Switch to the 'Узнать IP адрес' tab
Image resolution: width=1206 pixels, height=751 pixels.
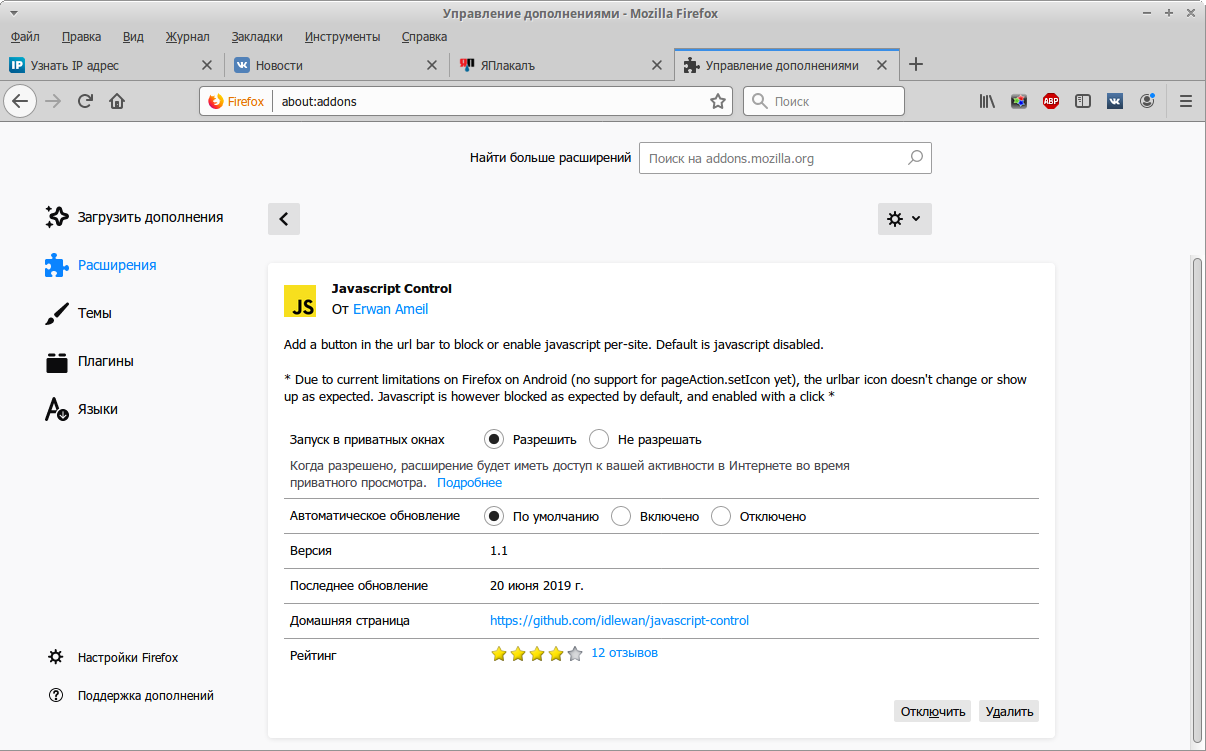click(x=112, y=65)
